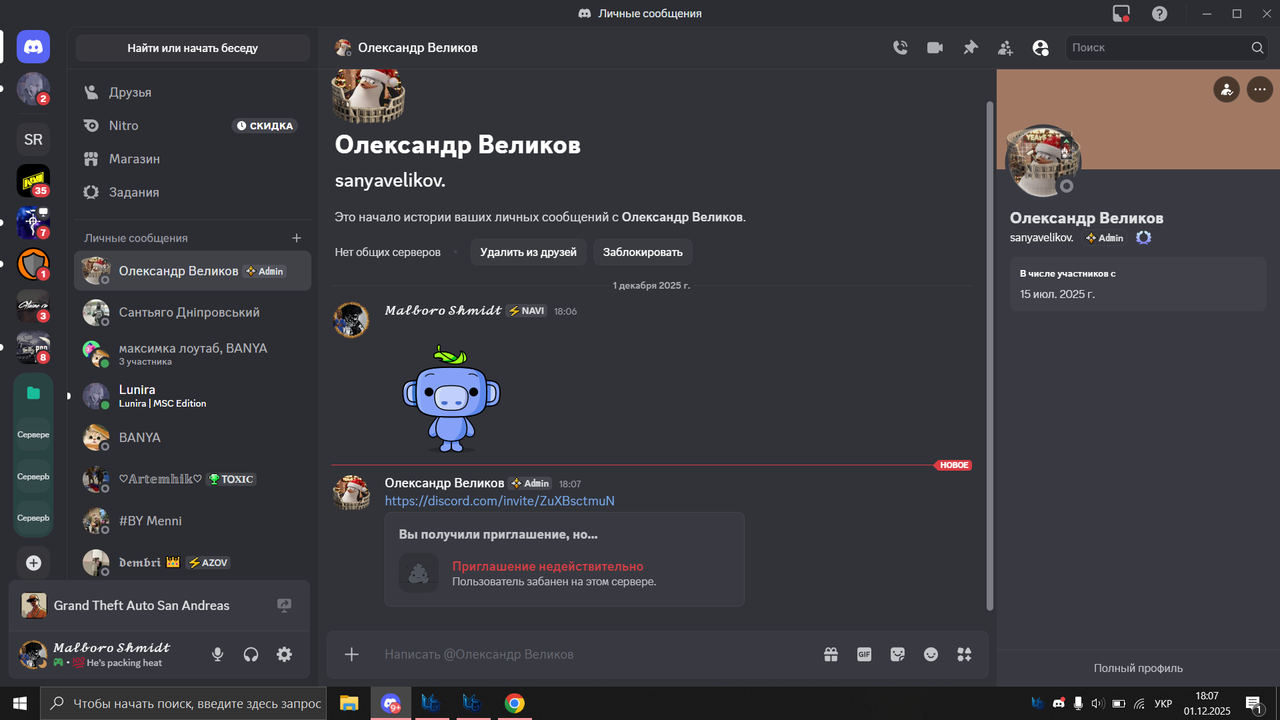
Task: Start a voice call with Олександр Великов
Action: tap(899, 47)
